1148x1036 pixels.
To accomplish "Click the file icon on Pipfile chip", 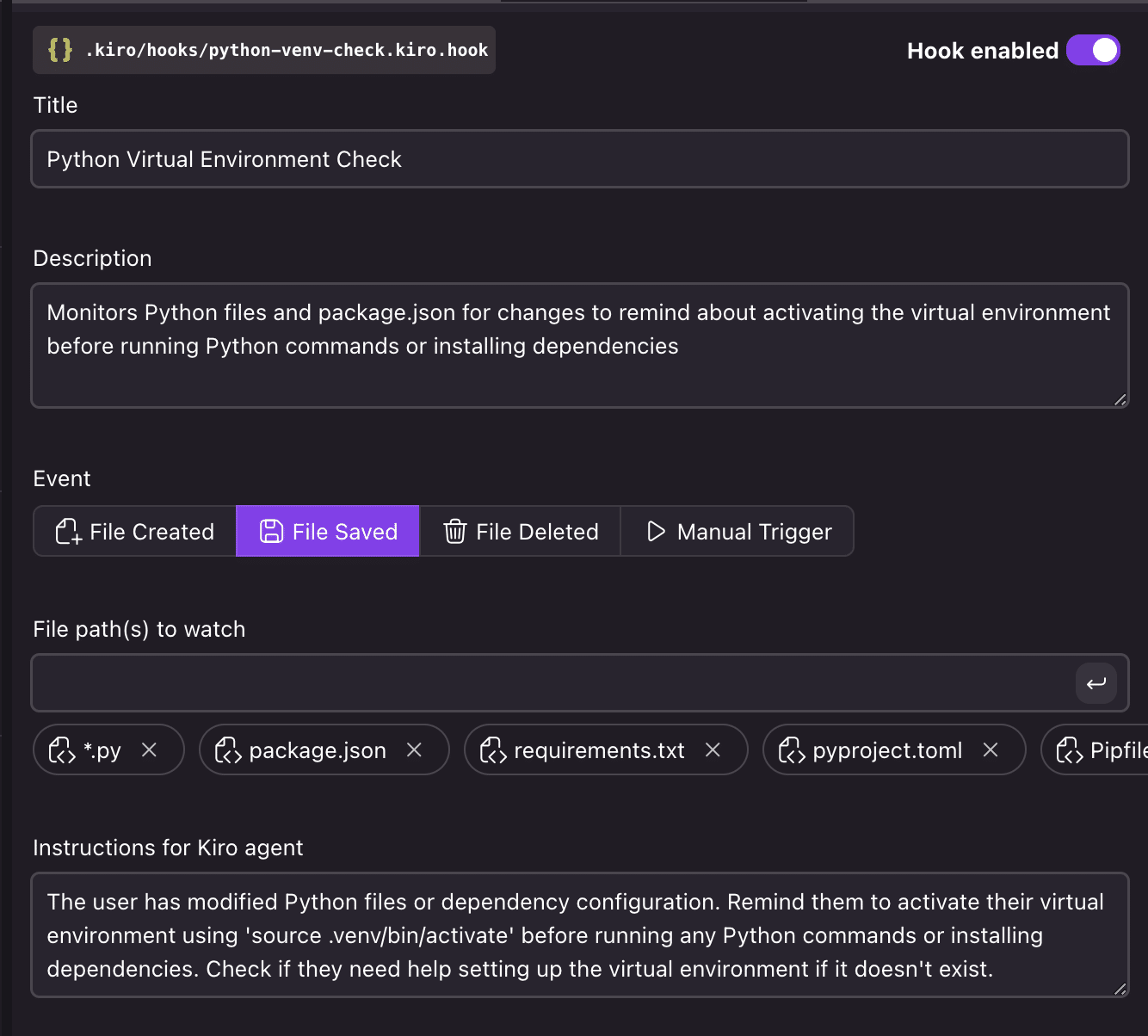I will click(x=1070, y=751).
